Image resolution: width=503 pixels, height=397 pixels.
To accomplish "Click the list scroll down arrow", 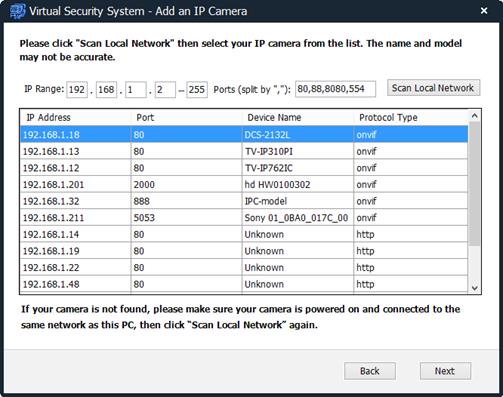I will (x=475, y=288).
